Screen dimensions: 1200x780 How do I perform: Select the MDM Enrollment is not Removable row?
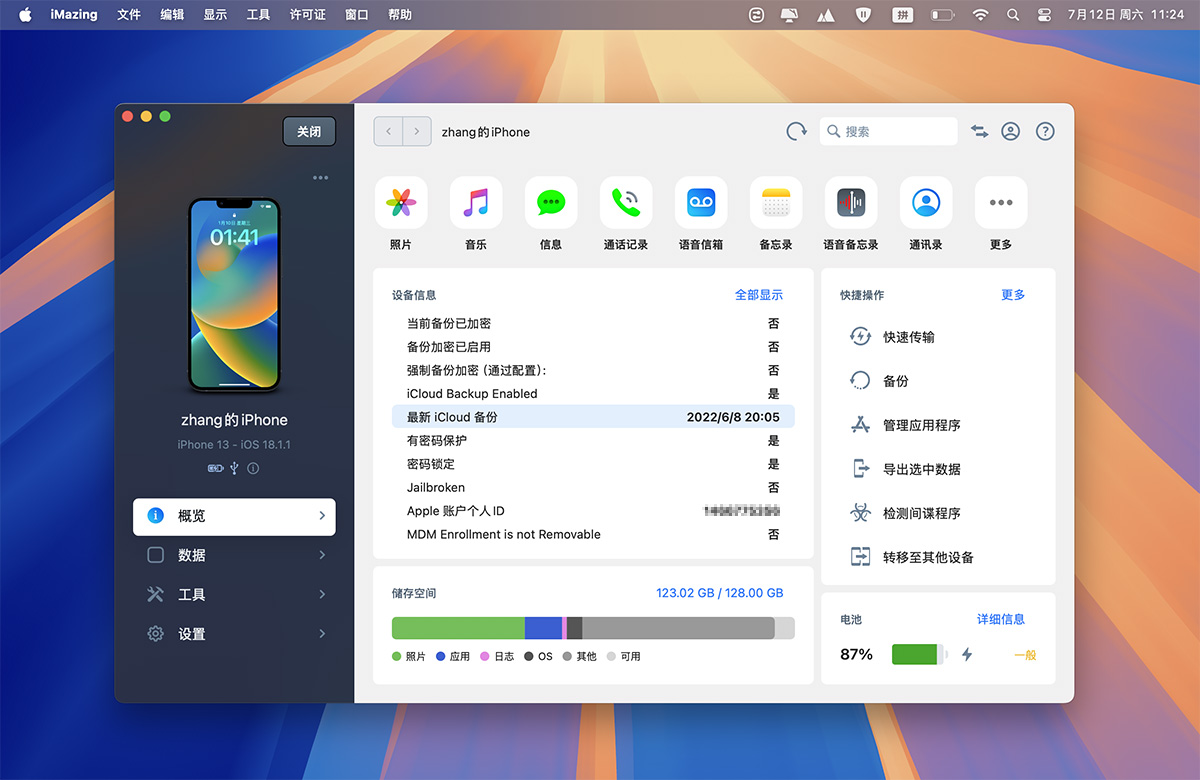tap(593, 534)
